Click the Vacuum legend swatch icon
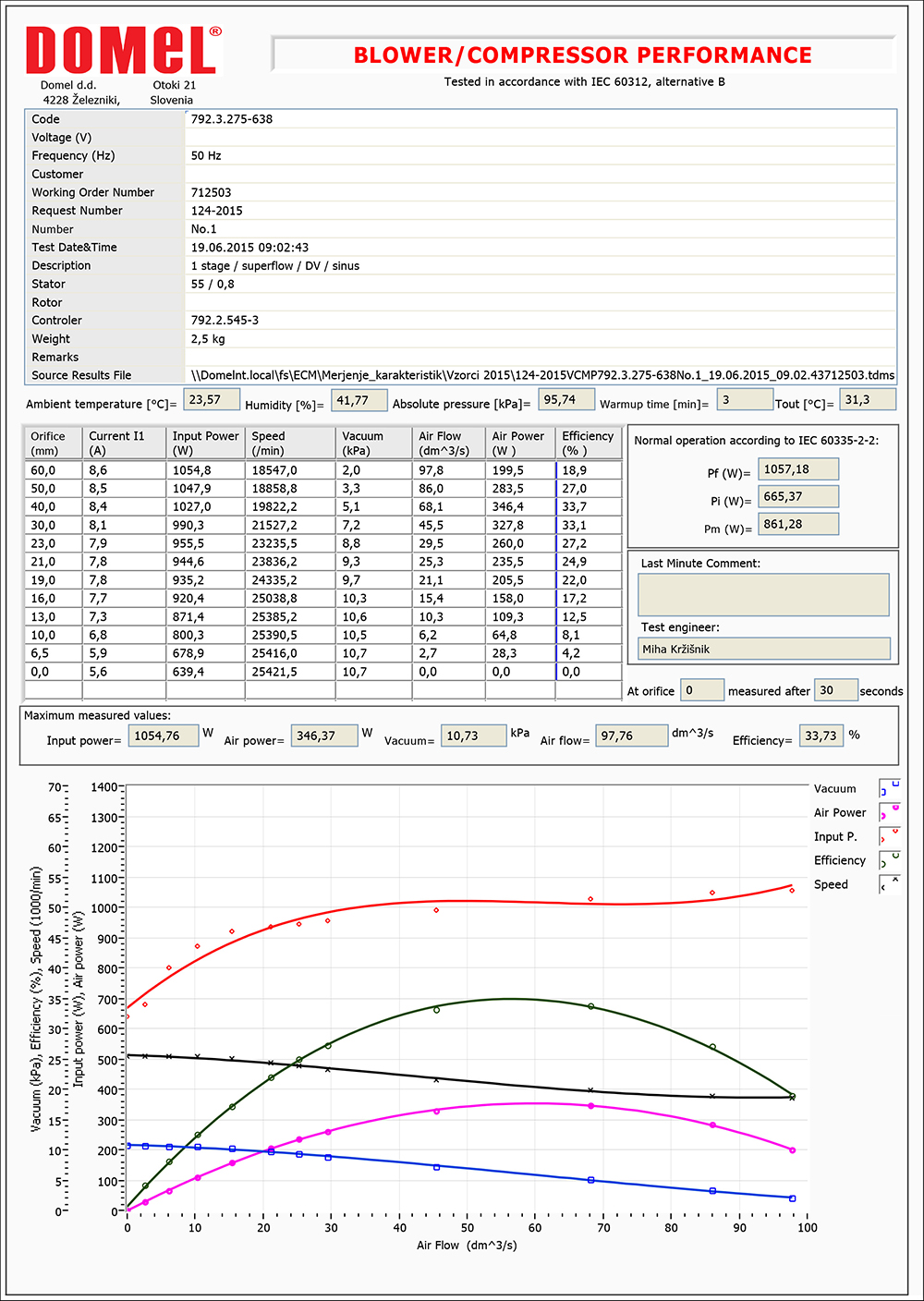924x1301 pixels. point(889,789)
